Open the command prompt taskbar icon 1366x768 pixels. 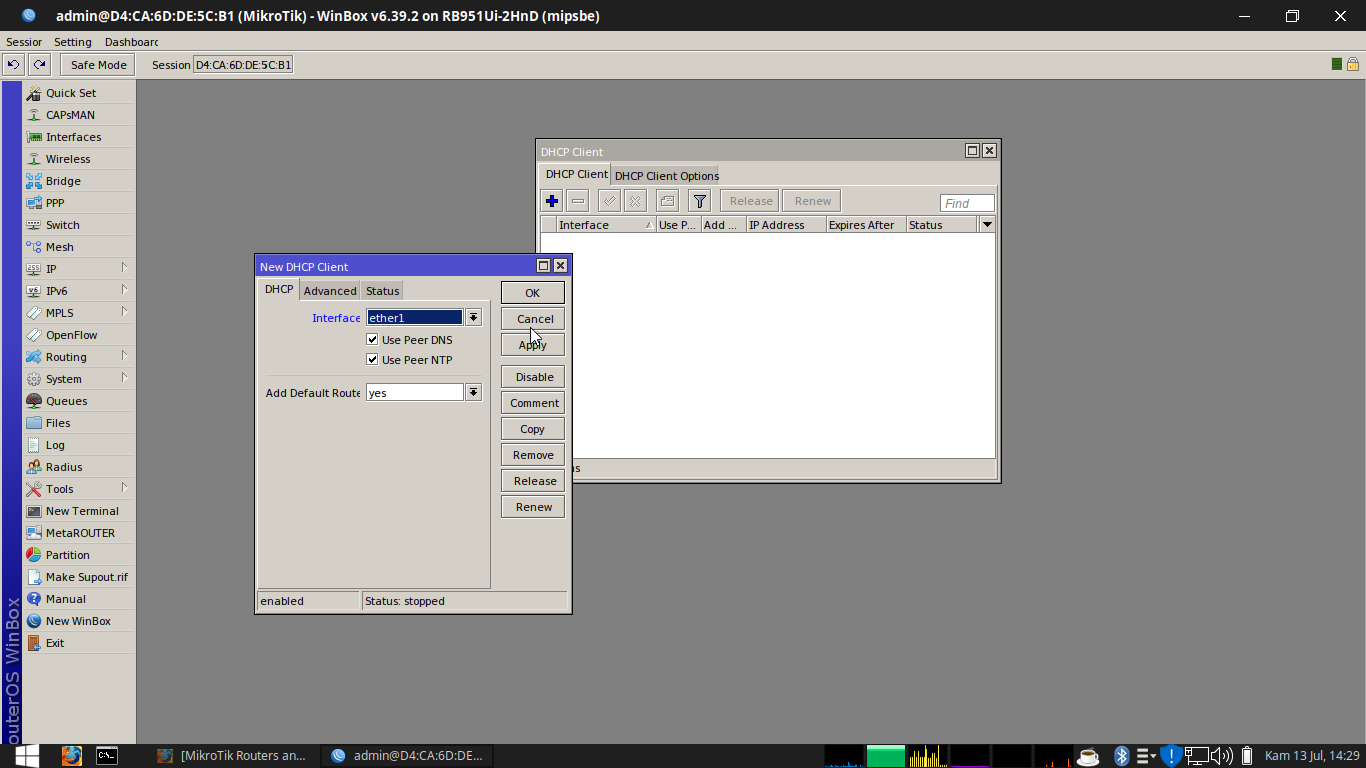coord(107,756)
